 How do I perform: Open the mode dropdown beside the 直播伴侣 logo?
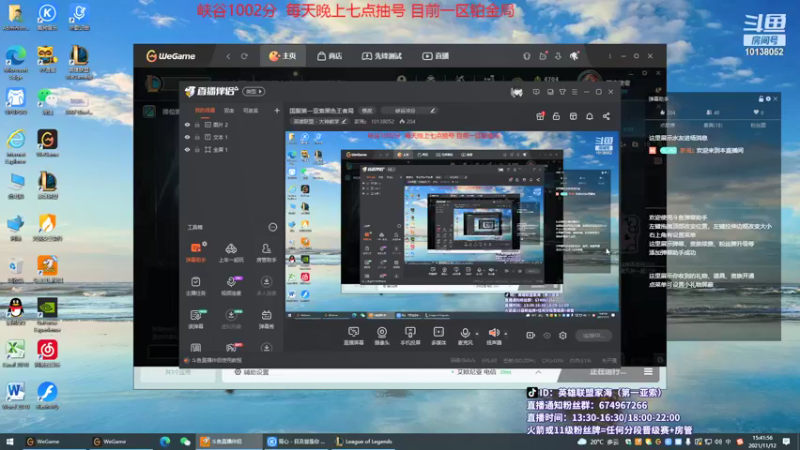click(254, 91)
